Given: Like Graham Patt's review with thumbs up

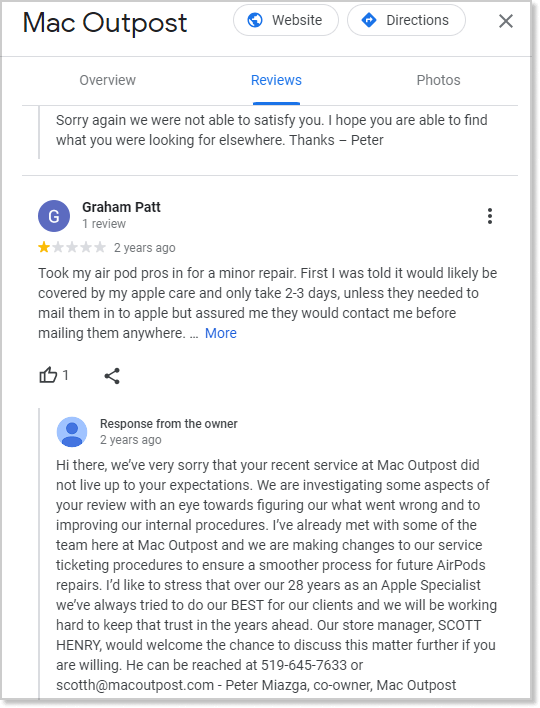Looking at the screenshot, I should (x=48, y=375).
